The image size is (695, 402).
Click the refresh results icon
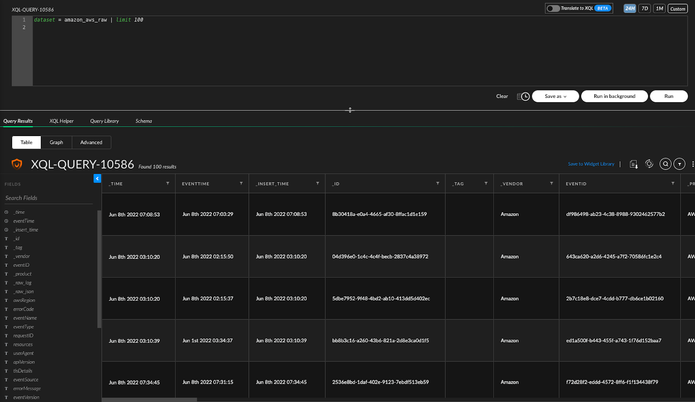click(x=649, y=163)
